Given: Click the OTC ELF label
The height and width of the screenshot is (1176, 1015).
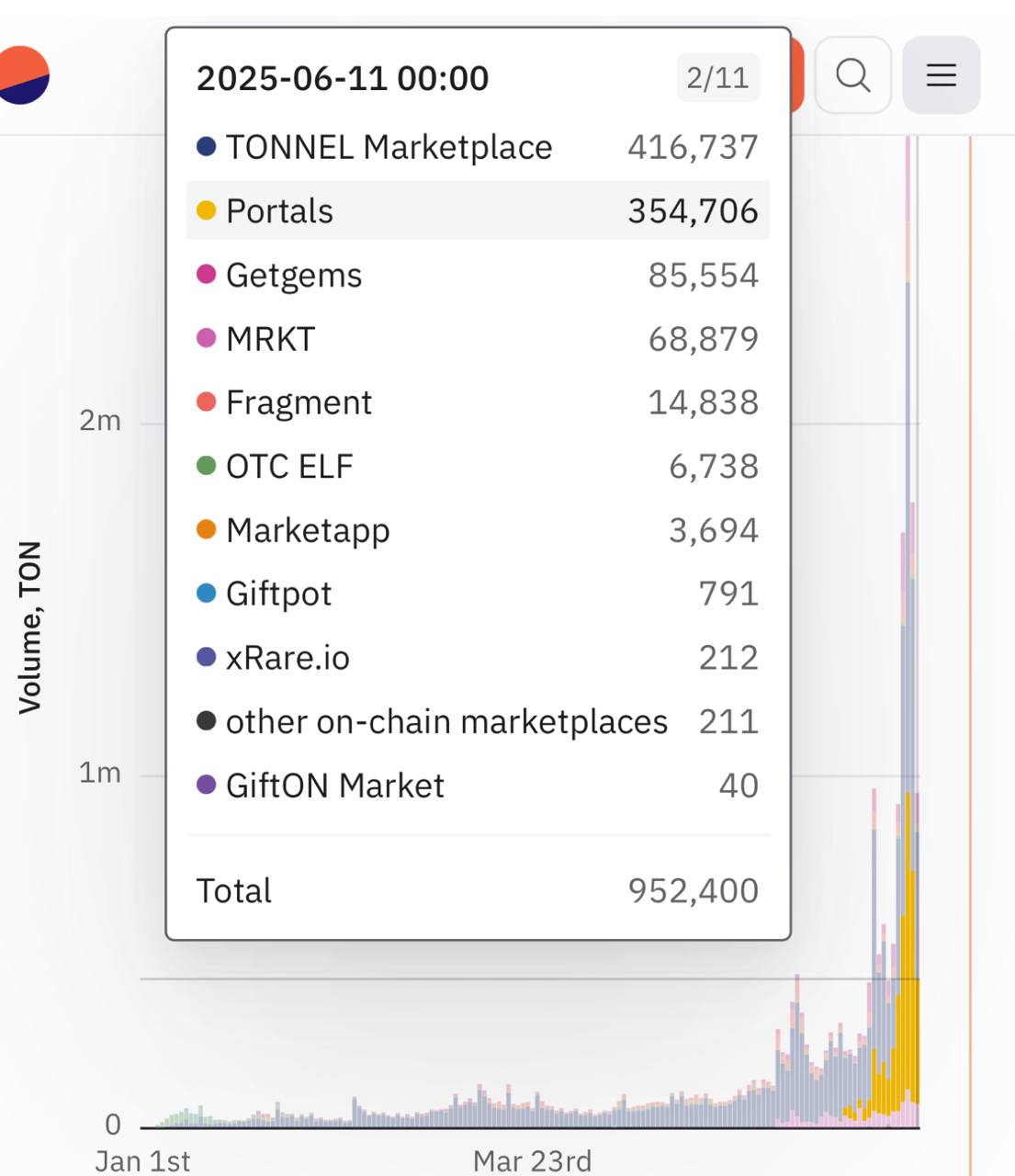Looking at the screenshot, I should click(289, 467).
